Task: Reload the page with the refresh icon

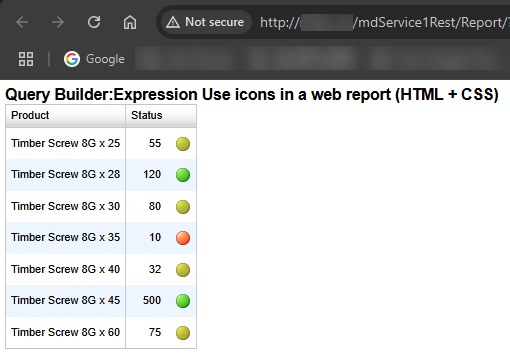Action: 94,22
